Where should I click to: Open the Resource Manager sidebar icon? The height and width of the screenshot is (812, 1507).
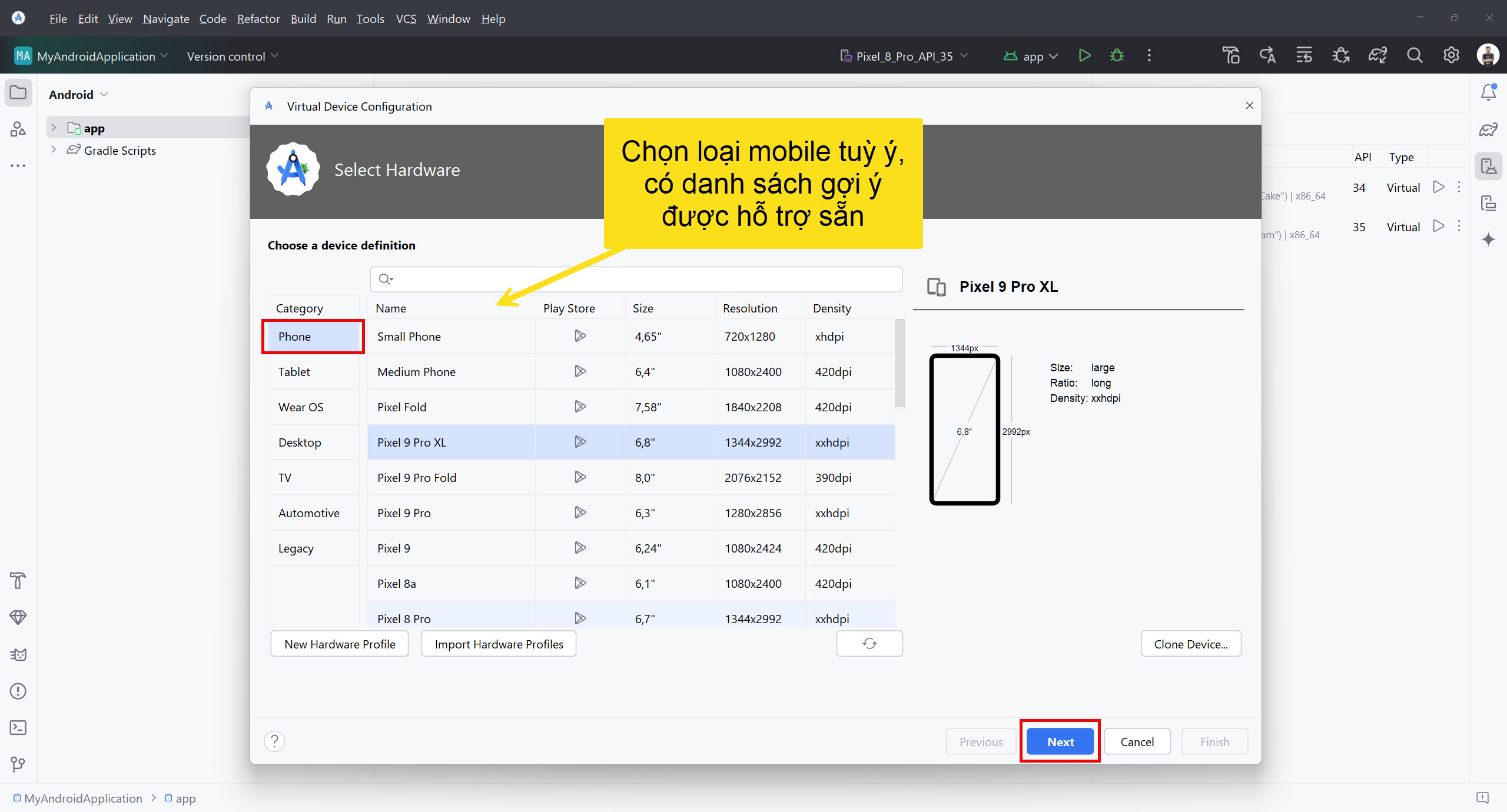tap(18, 129)
